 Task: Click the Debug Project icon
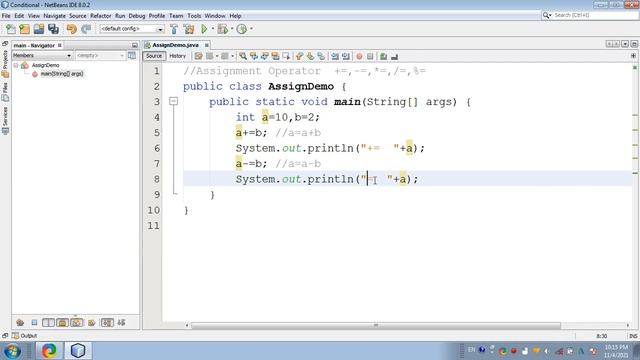click(222, 29)
